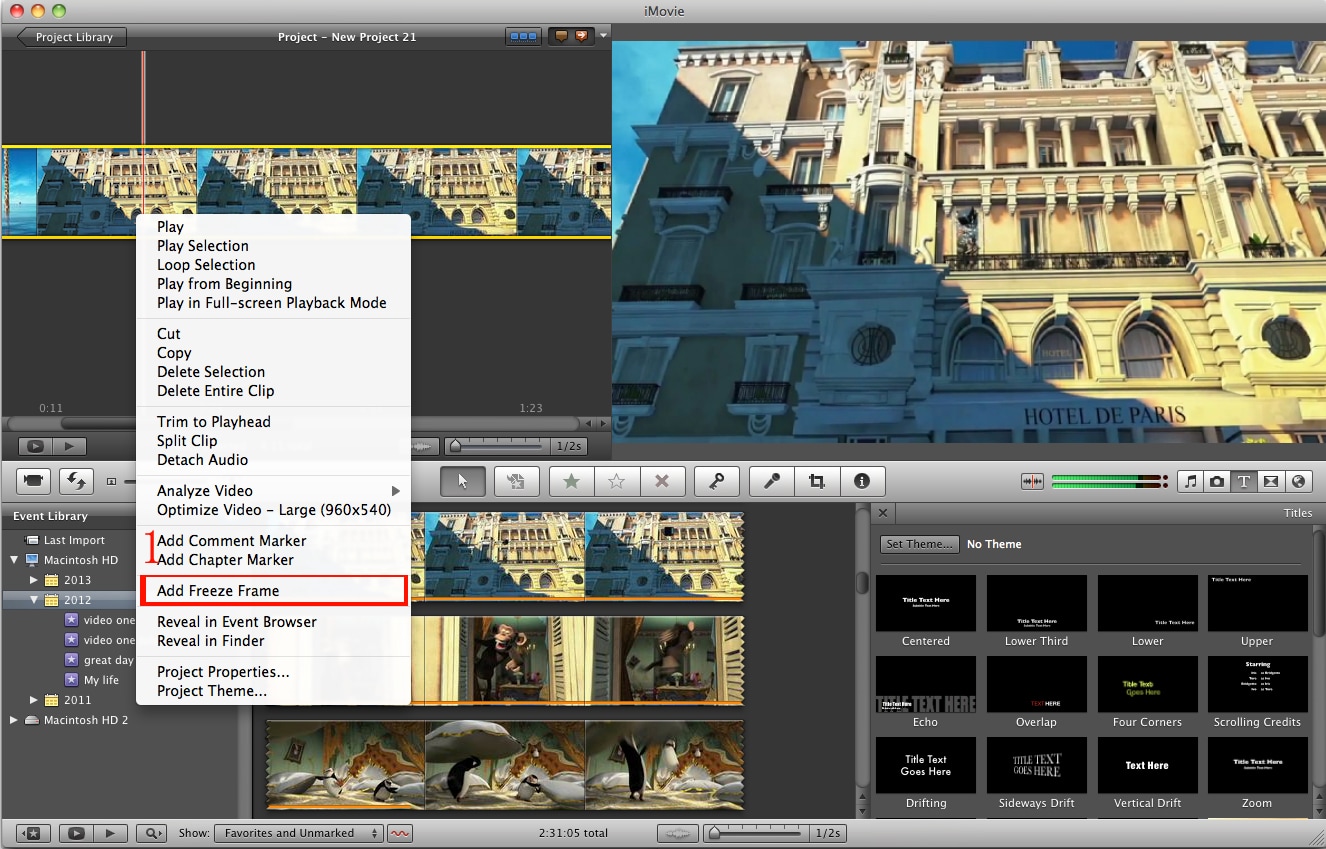
Task: Open the voiceover microphone tool
Action: (772, 481)
